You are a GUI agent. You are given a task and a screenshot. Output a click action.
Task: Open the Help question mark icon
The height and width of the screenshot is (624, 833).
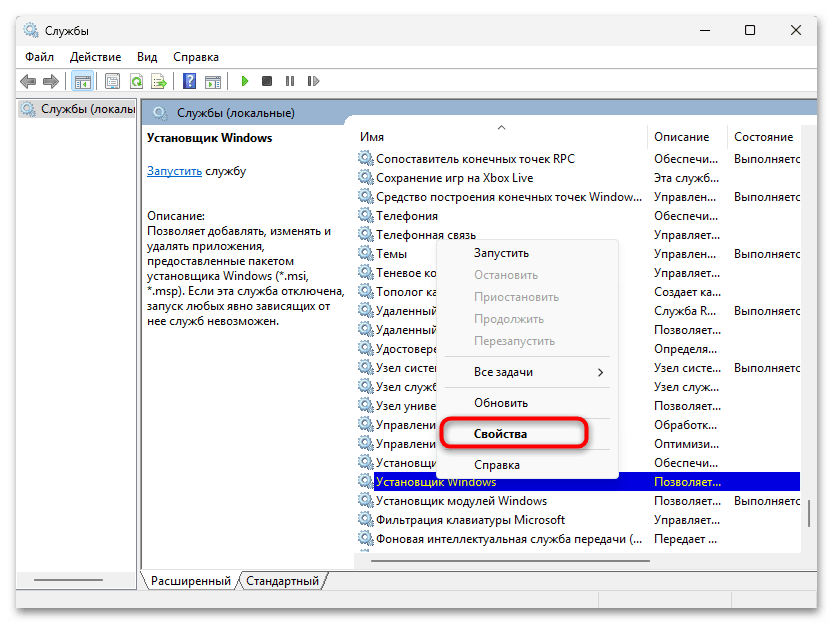[189, 81]
